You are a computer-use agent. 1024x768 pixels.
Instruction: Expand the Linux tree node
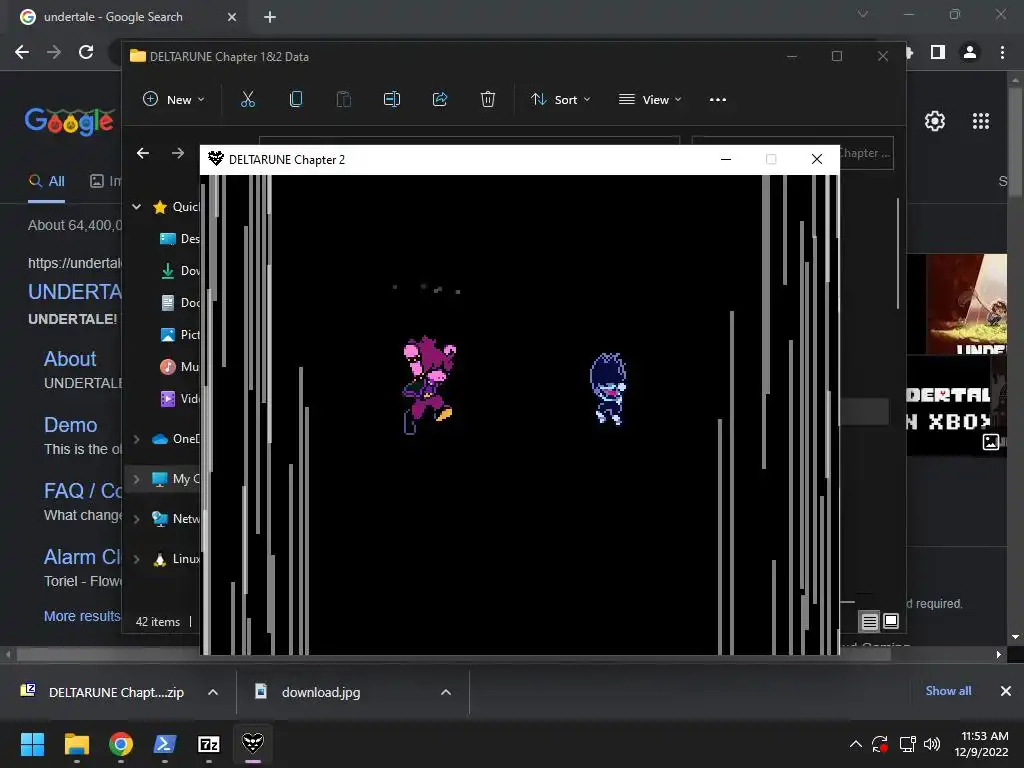(136, 559)
